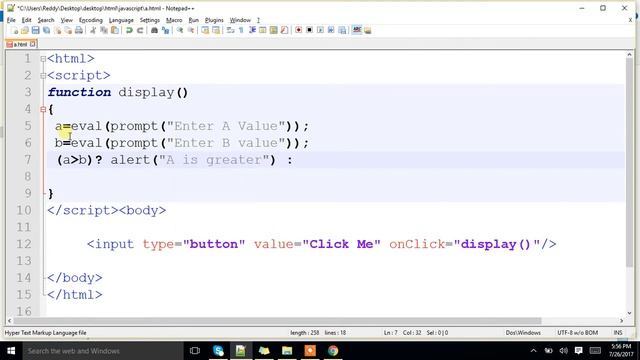Open the Replace dialog toolbar icon
The width and height of the screenshot is (640, 360).
pos(165,30)
